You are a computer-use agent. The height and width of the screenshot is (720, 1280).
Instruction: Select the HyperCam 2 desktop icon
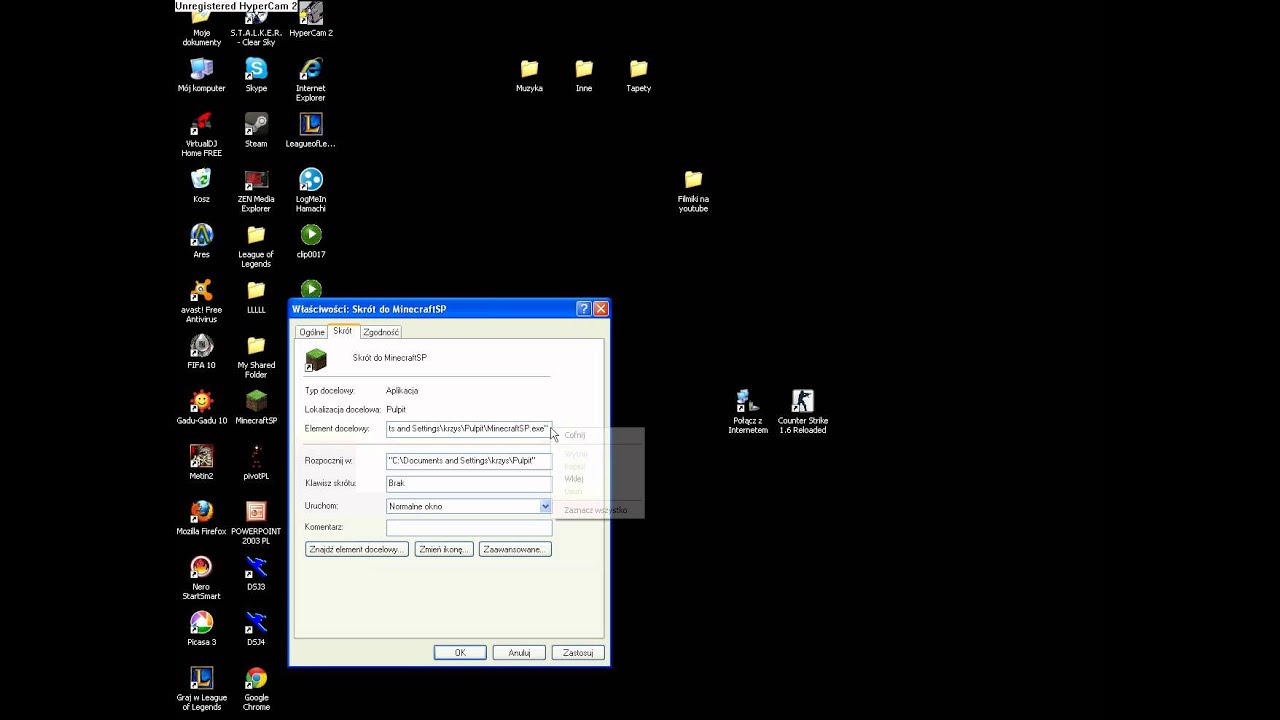click(x=311, y=22)
